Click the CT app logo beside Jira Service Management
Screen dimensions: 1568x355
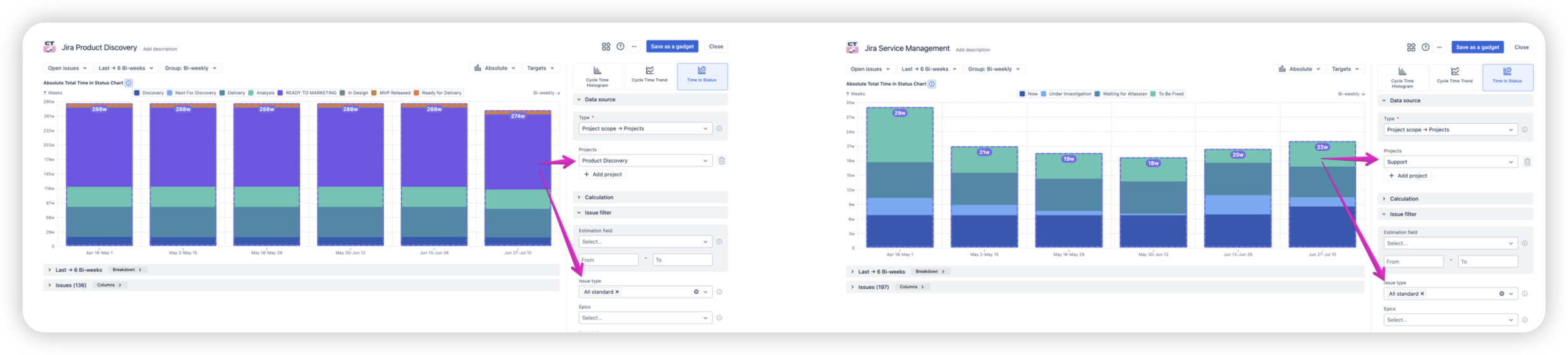pyautogui.click(x=852, y=47)
